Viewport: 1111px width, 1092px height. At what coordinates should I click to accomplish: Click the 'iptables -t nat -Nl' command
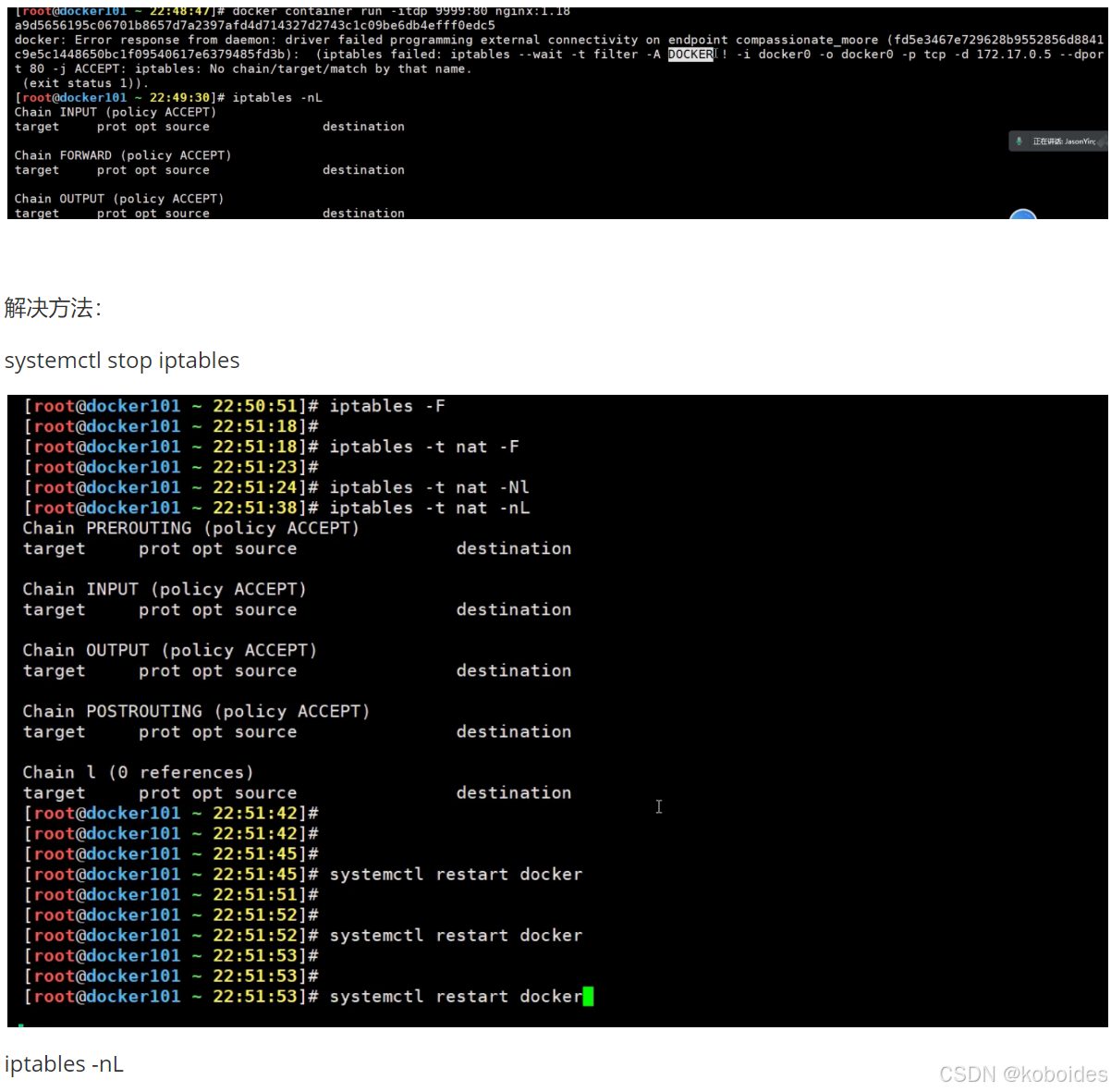coord(430,487)
